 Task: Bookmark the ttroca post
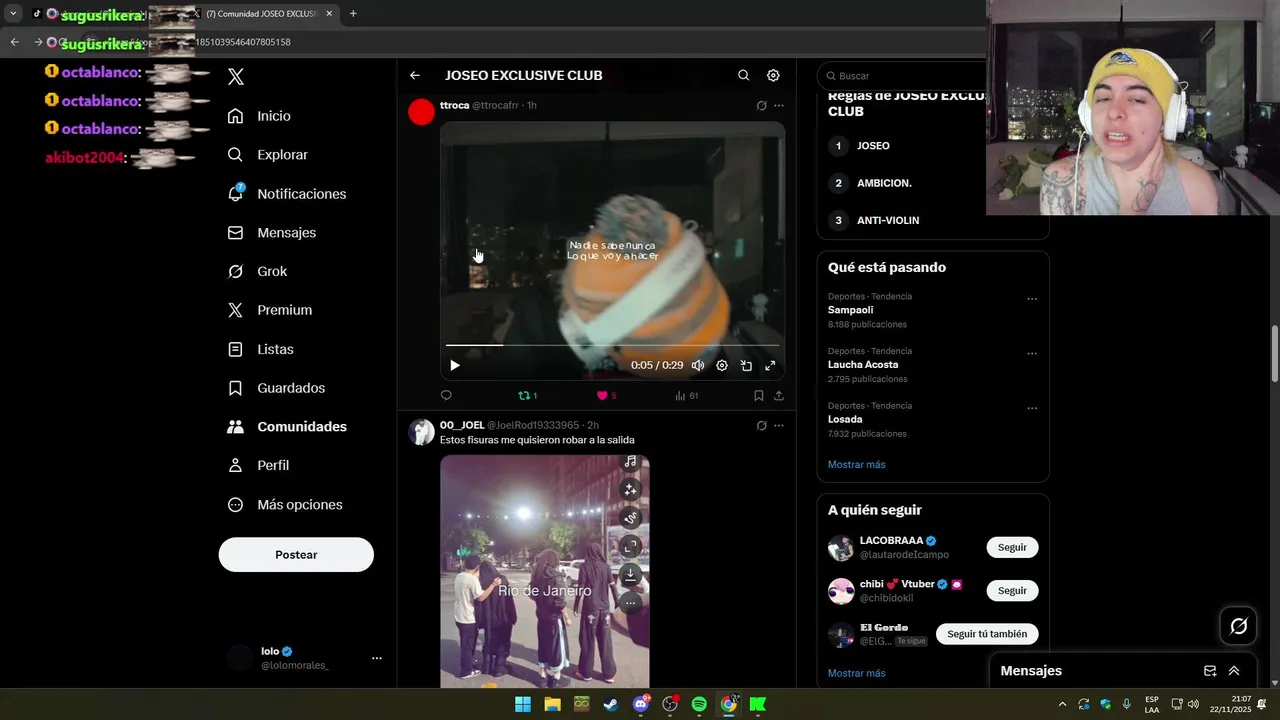click(x=759, y=396)
